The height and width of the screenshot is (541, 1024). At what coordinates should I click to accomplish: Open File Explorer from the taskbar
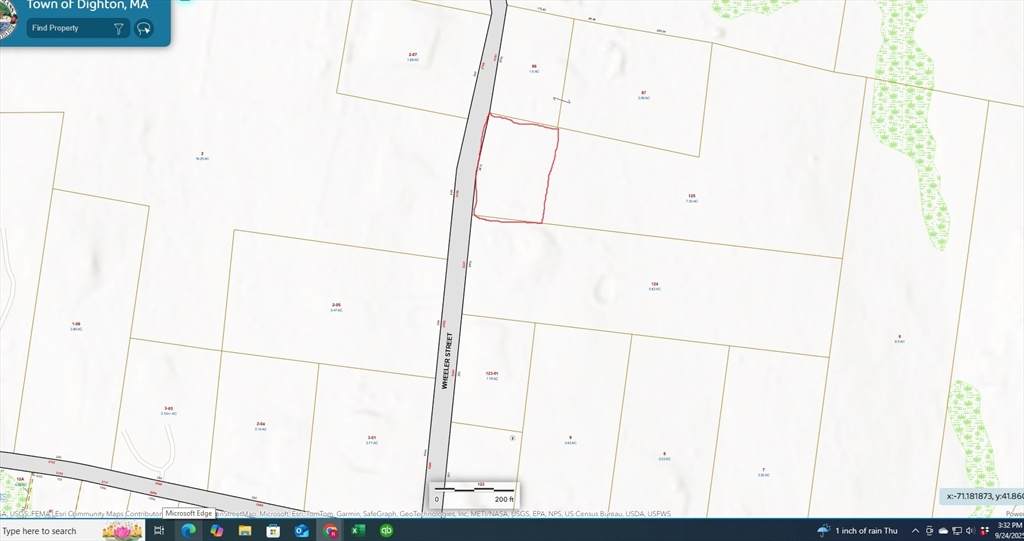click(244, 530)
